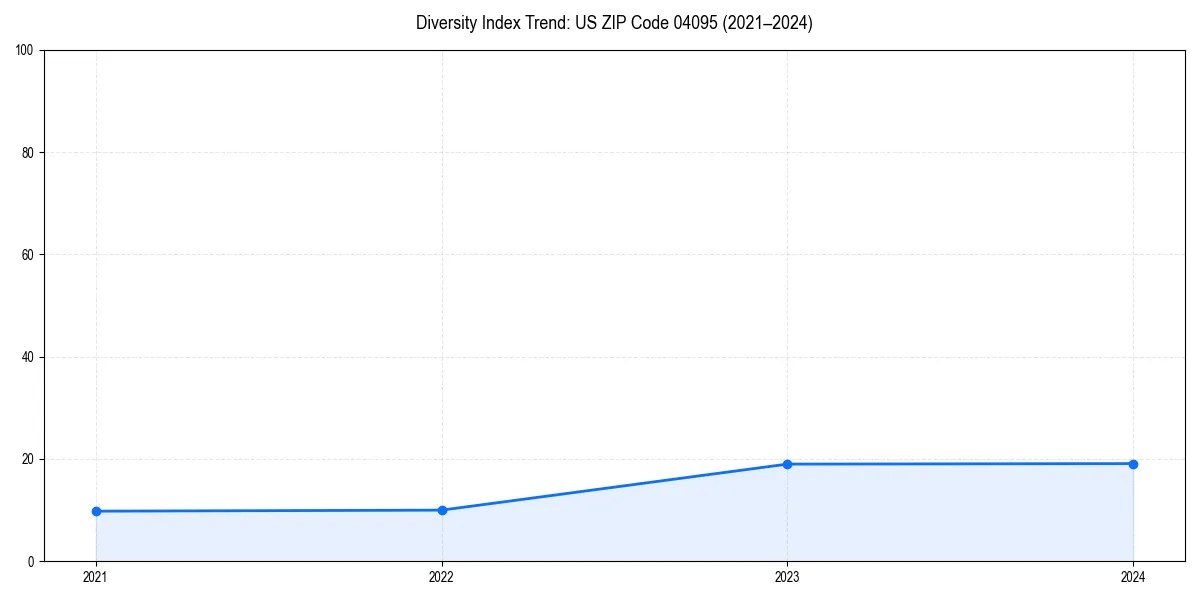The image size is (1200, 600).
Task: Click the y-axis value 20
Action: tap(29, 459)
